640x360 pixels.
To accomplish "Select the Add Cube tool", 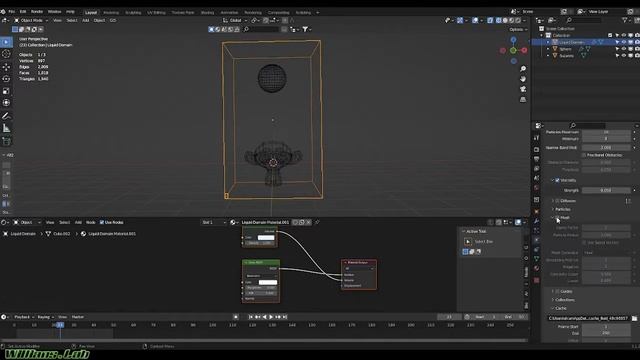I will click(6, 141).
